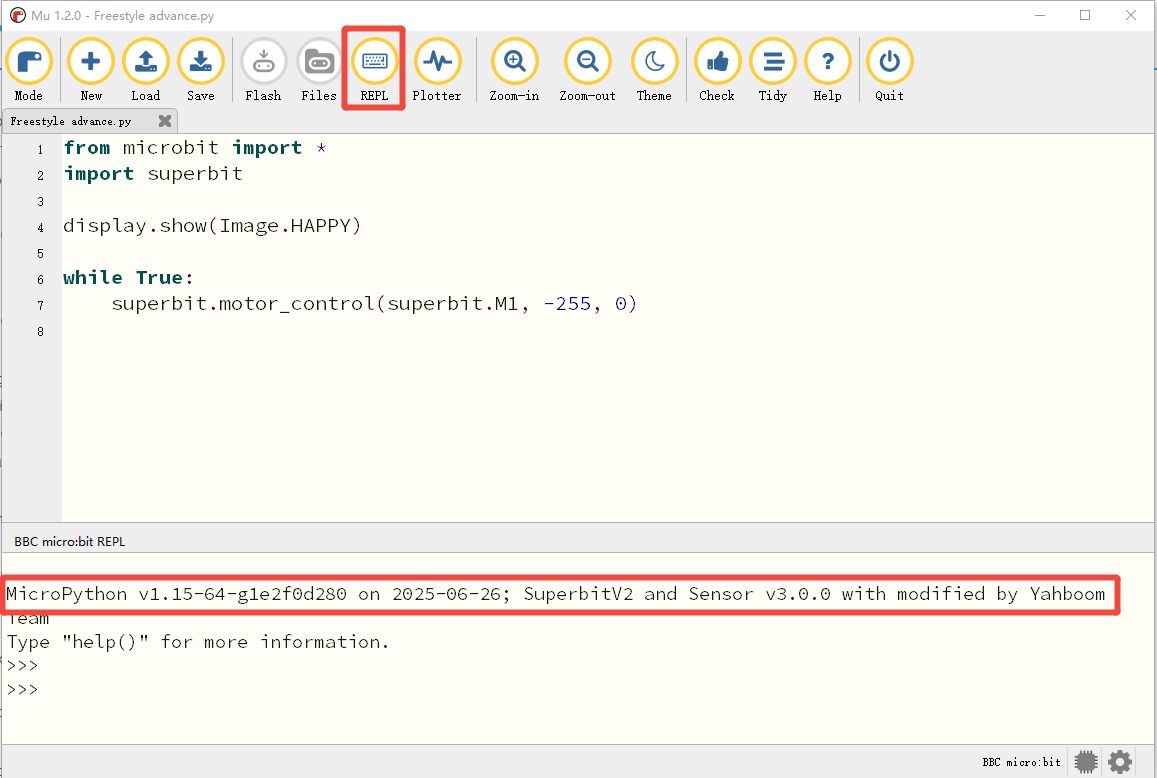Load a file from disk
This screenshot has width=1157, height=778.
(x=145, y=70)
